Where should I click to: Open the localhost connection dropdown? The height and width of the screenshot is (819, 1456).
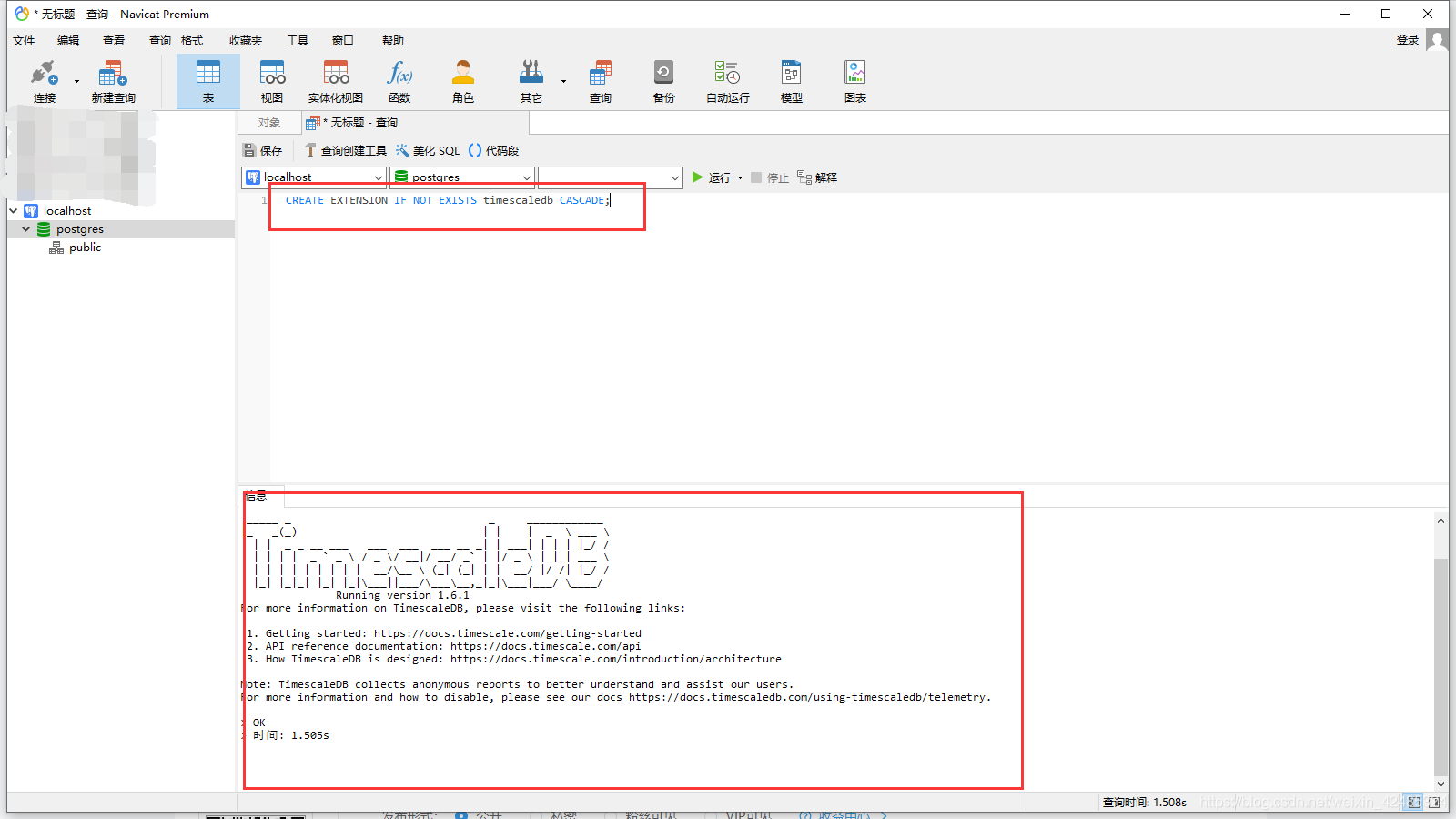click(379, 177)
